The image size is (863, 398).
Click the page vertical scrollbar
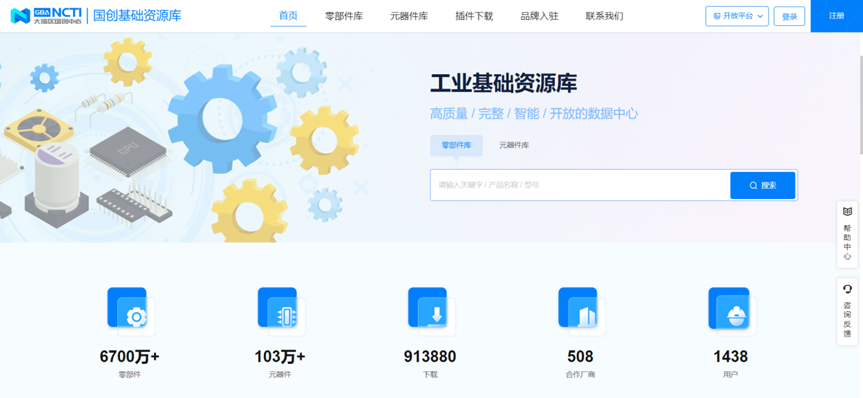tap(860, 105)
